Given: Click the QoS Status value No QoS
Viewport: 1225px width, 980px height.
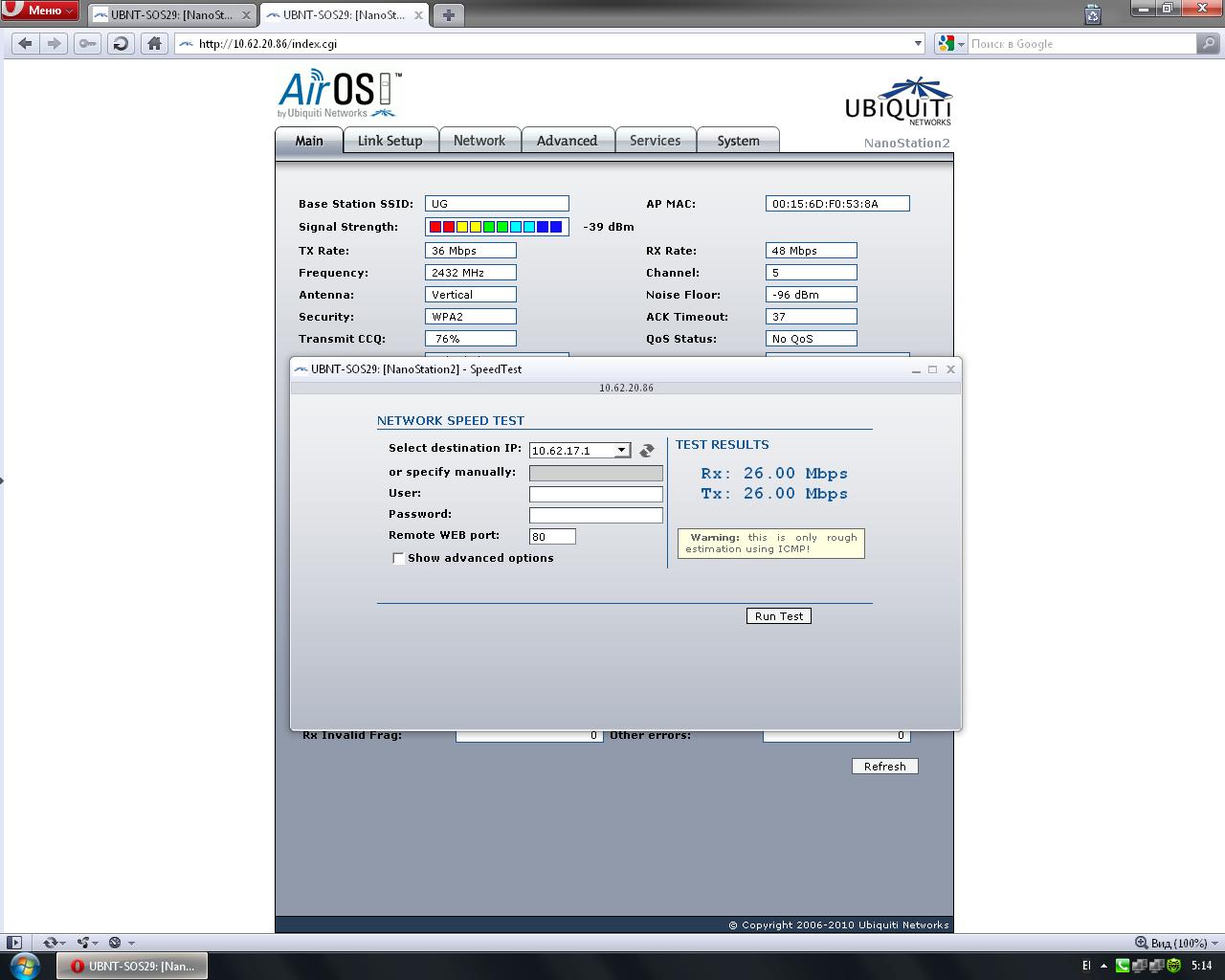Looking at the screenshot, I should pyautogui.click(x=812, y=339).
